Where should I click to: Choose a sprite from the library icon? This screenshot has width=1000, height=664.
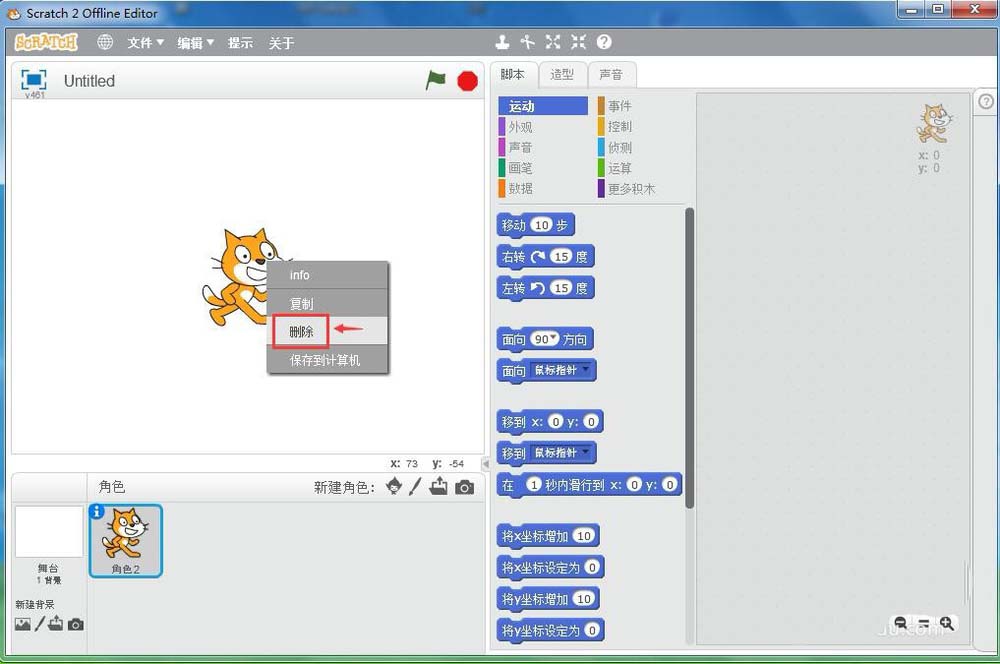393,487
